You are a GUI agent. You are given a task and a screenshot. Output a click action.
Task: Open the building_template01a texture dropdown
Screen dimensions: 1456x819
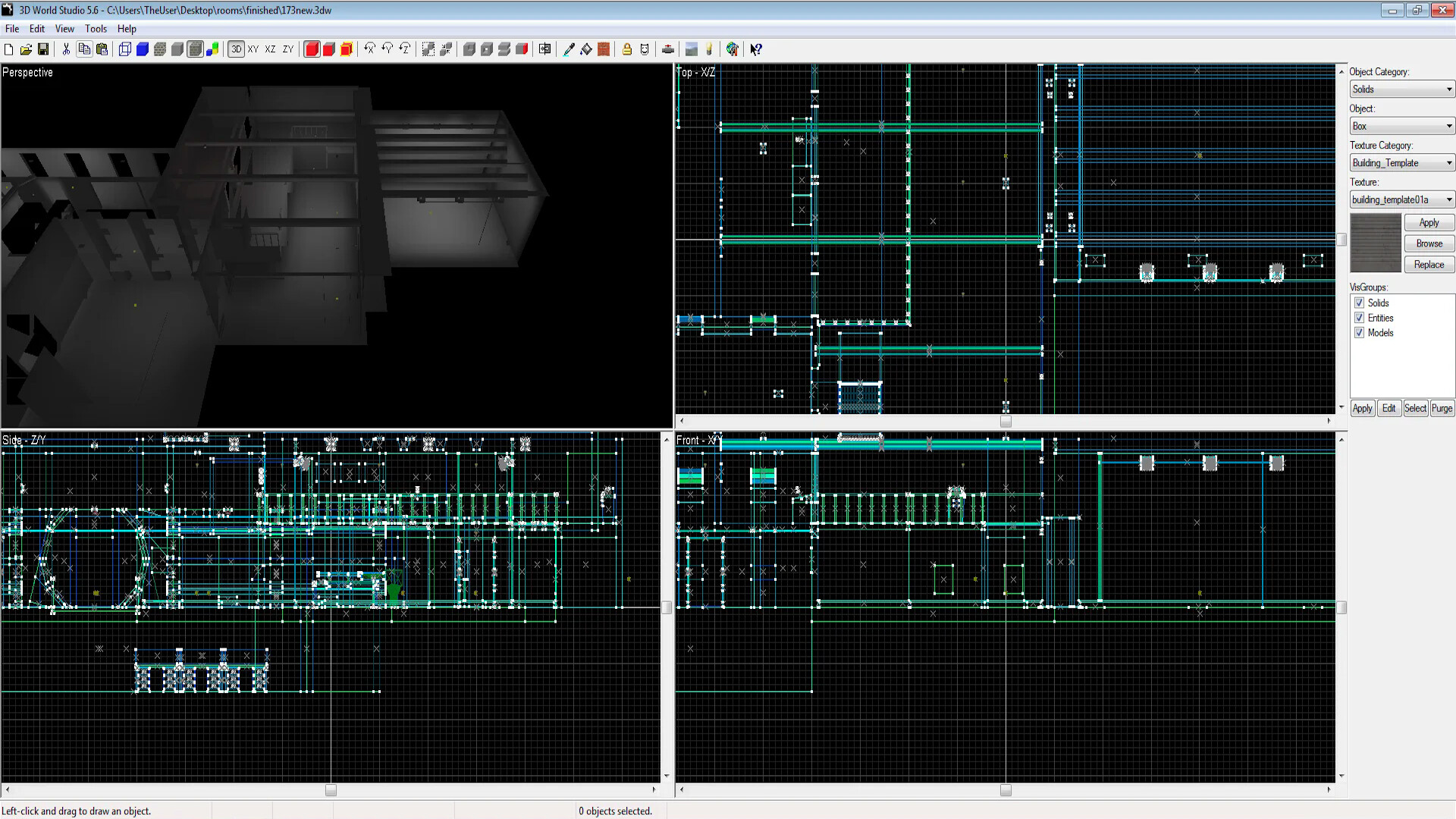coord(1447,199)
